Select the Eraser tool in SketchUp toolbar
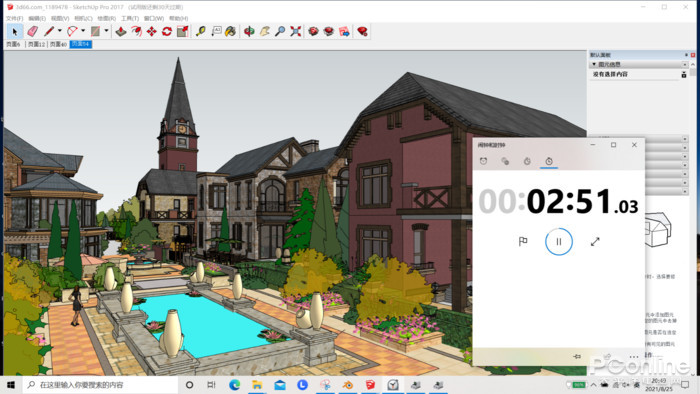Screen dimensions: 700x394 [x=32, y=31]
